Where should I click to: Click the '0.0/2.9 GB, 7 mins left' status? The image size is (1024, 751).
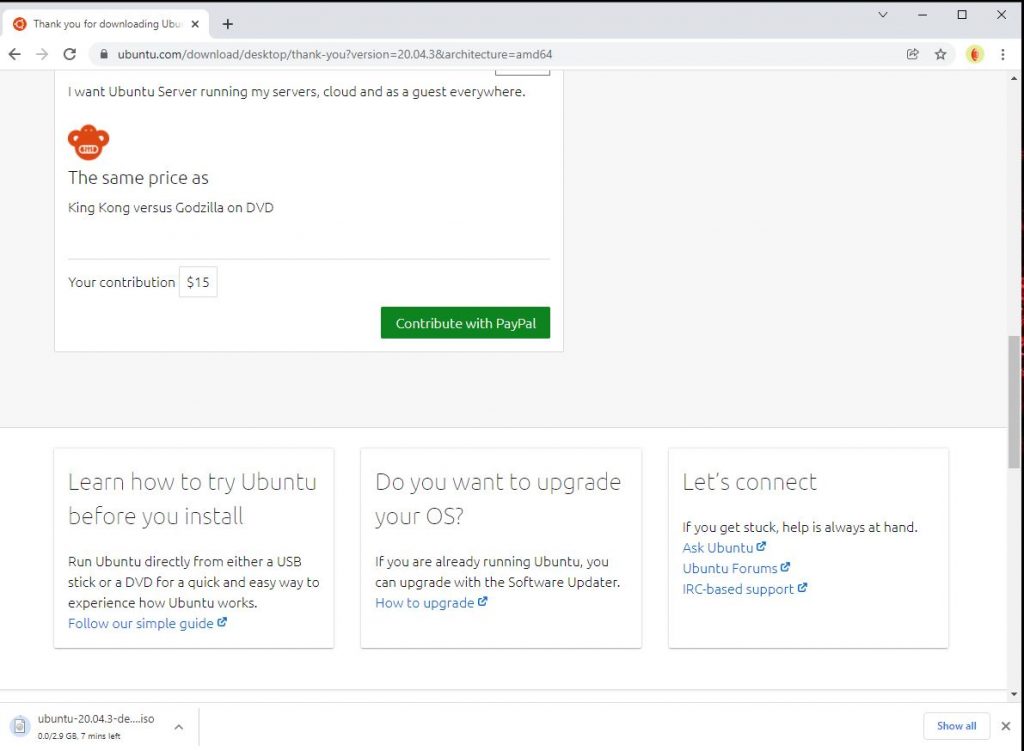point(79,736)
